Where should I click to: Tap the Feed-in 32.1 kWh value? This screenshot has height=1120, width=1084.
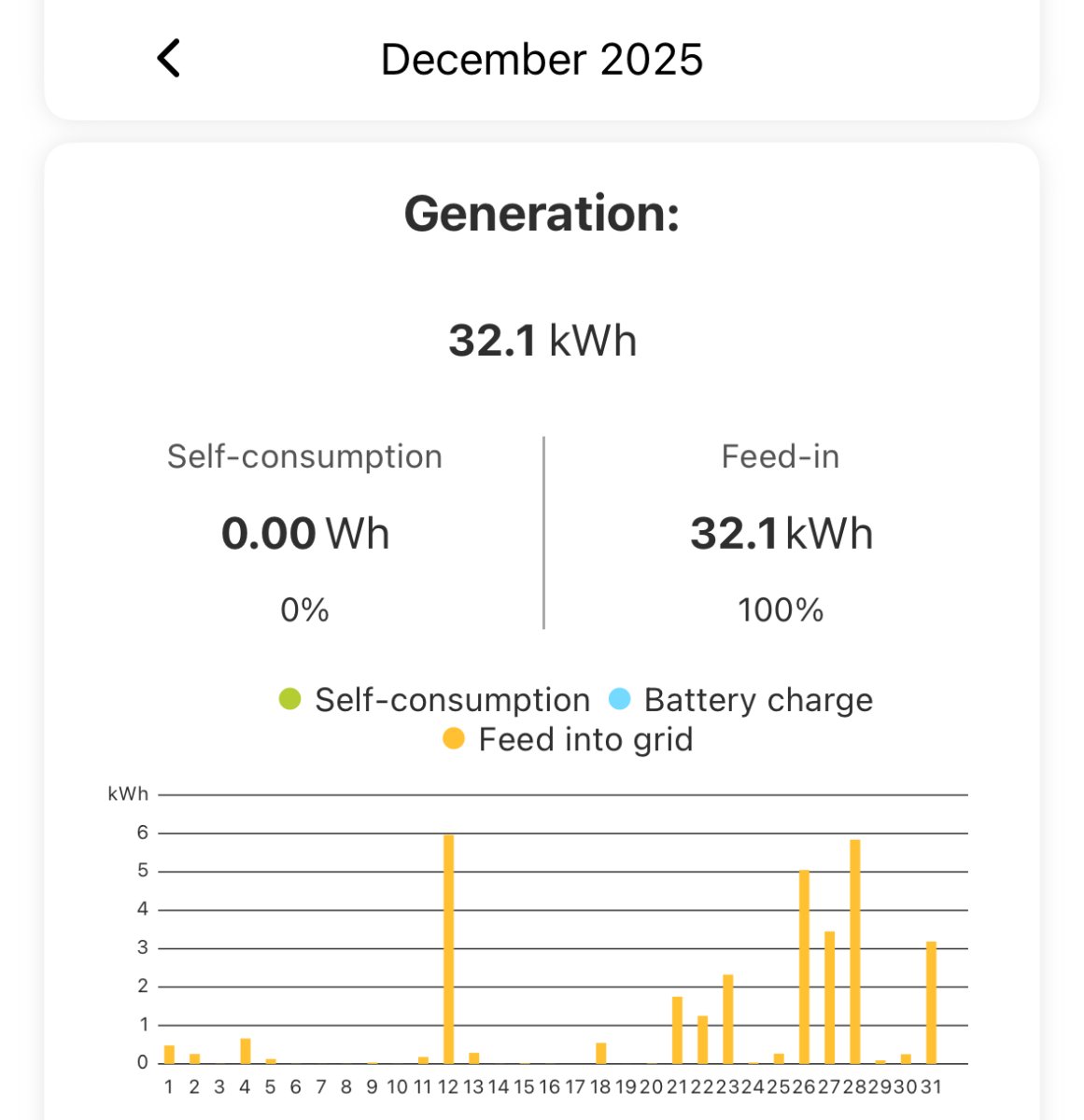click(x=781, y=534)
